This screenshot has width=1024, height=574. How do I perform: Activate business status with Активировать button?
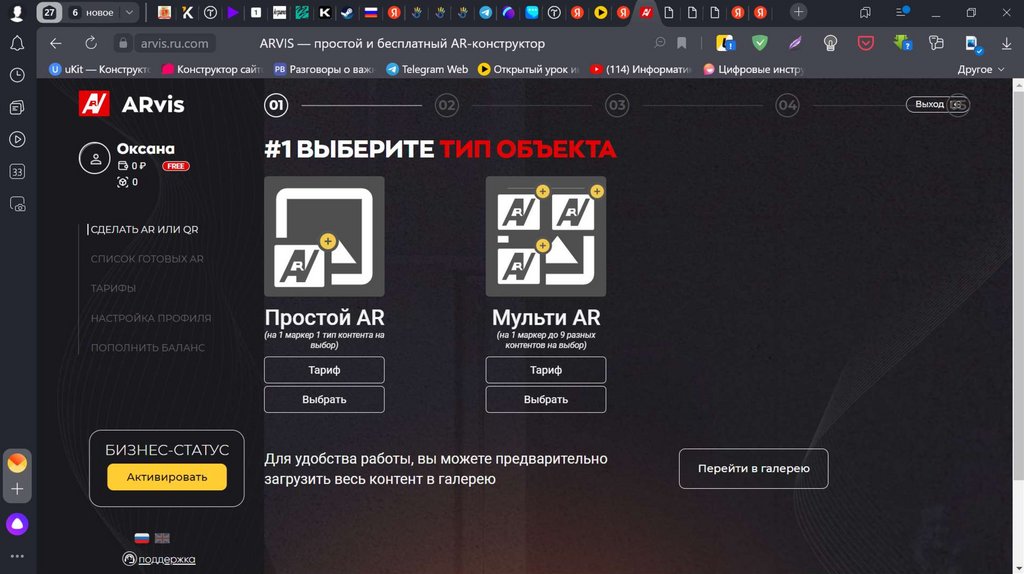pos(167,477)
